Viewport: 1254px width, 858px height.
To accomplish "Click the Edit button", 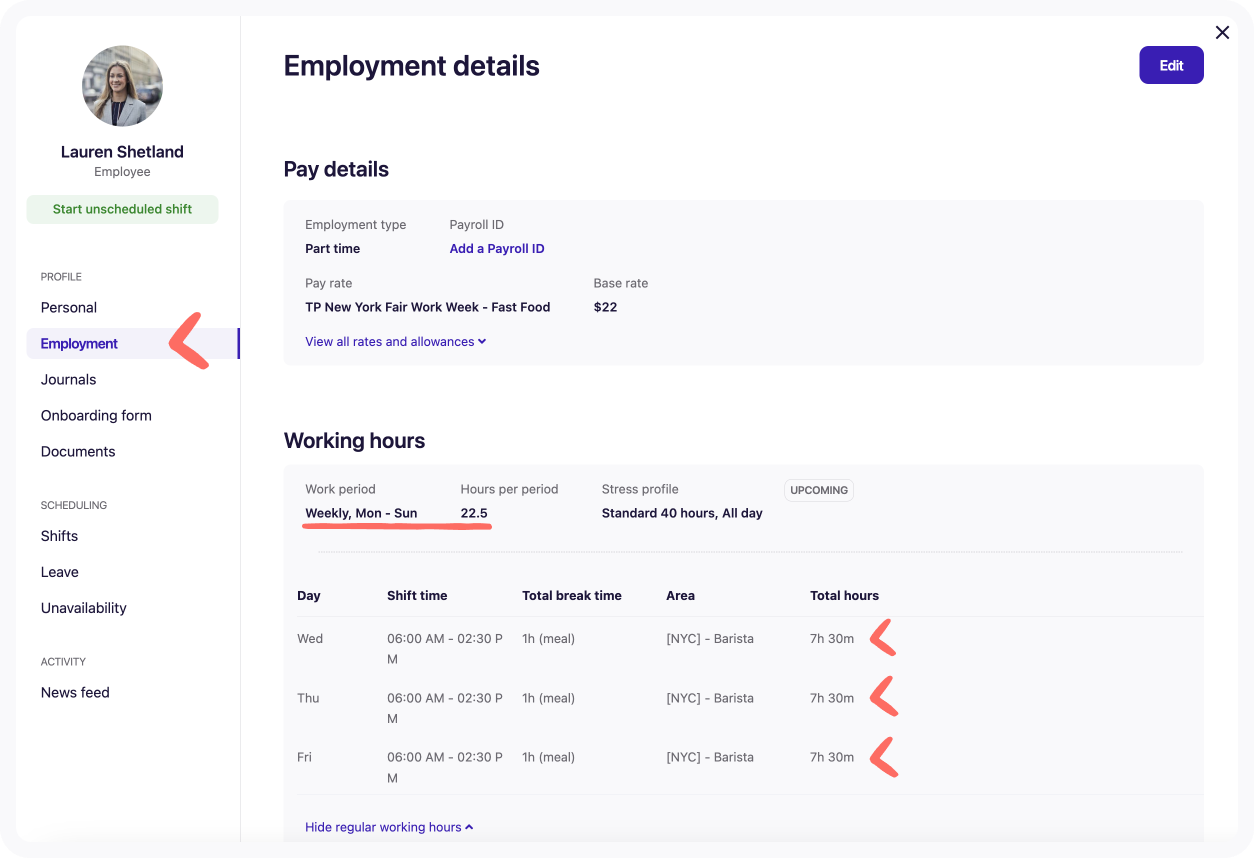I will 1171,65.
